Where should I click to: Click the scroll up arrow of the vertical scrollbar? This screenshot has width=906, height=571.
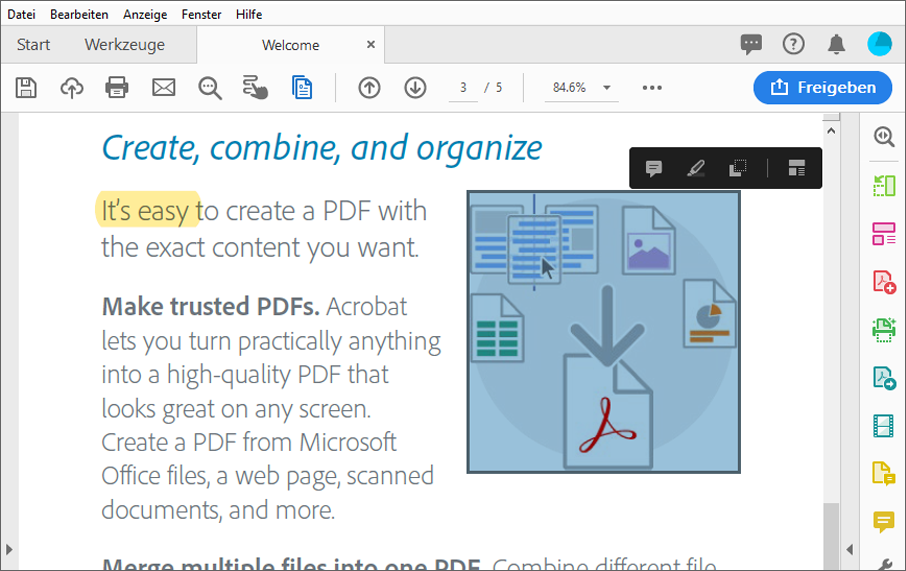coord(831,131)
